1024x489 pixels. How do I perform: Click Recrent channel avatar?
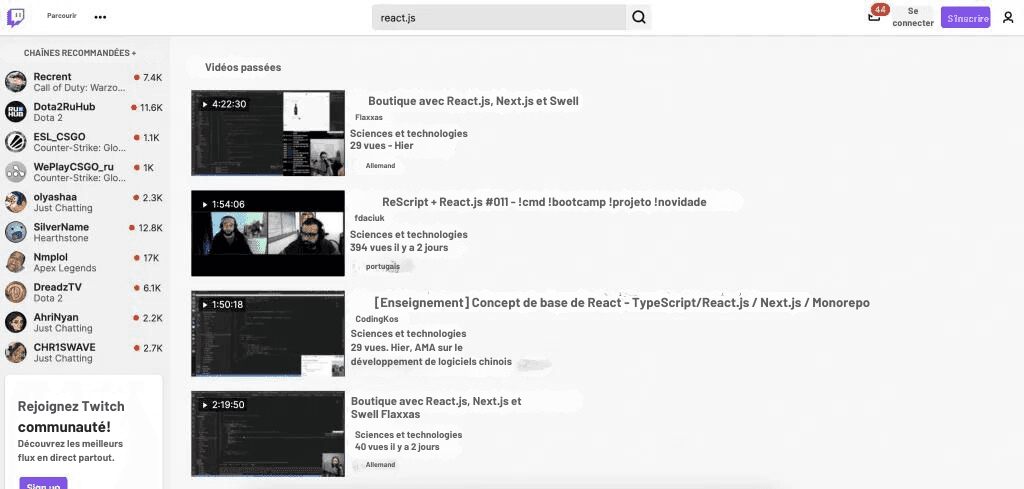(16, 82)
